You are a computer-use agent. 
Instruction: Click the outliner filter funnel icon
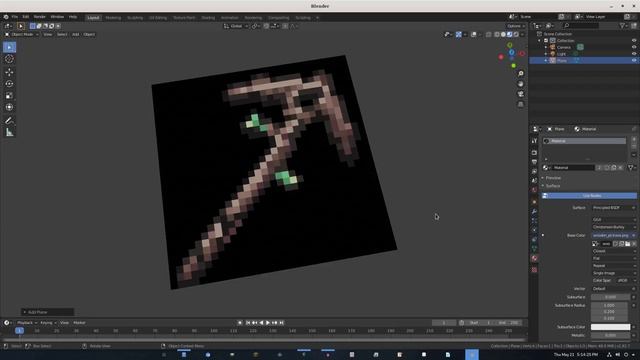[x=622, y=26]
